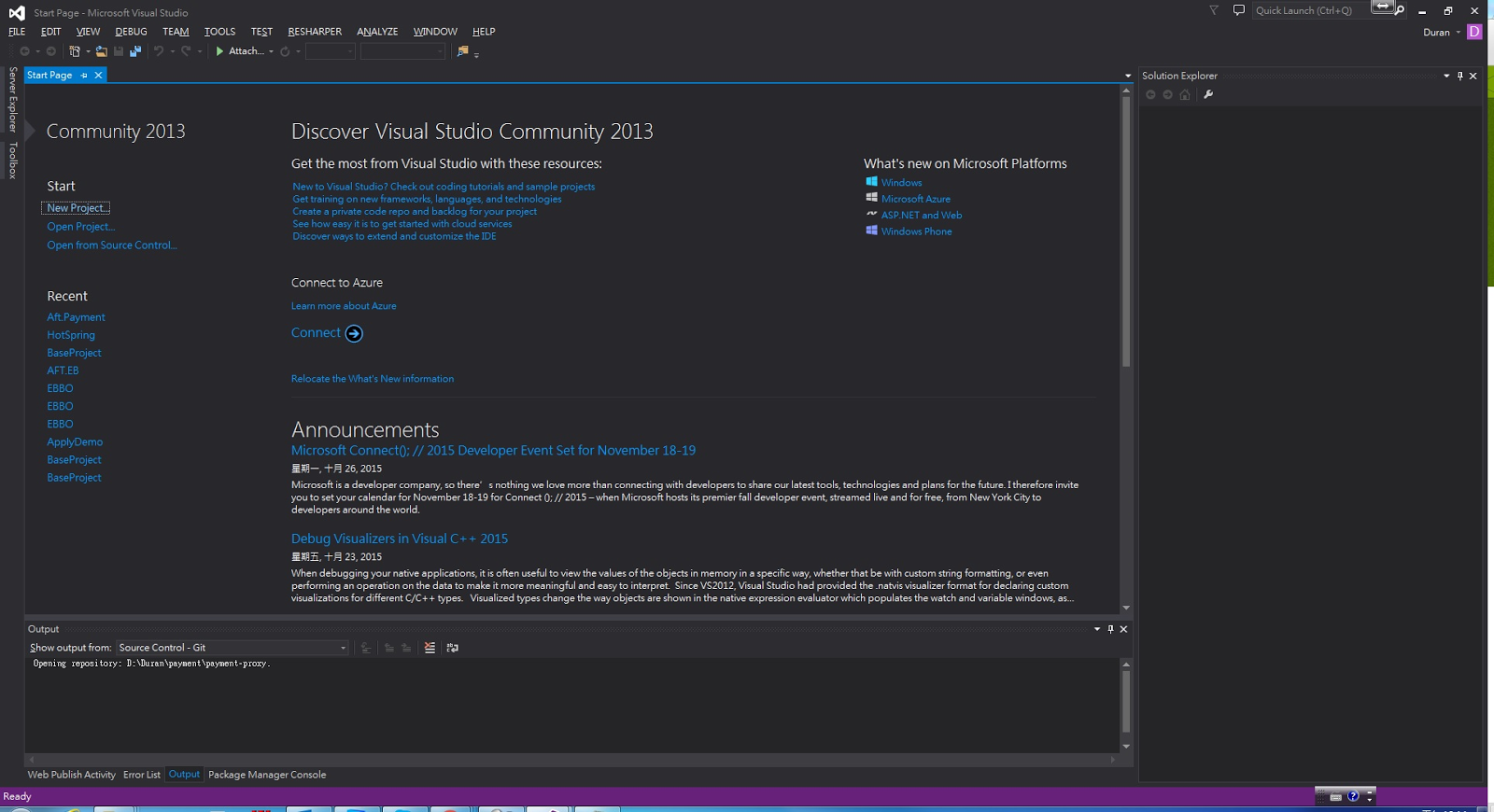Click the Windows Phone platform link
This screenshot has width=1494, height=812.
tap(917, 231)
